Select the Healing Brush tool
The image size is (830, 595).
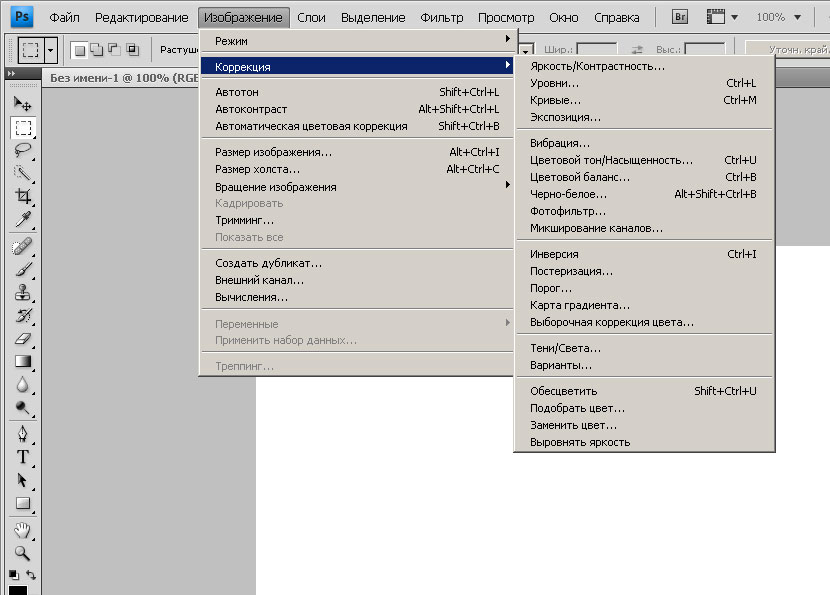click(22, 247)
